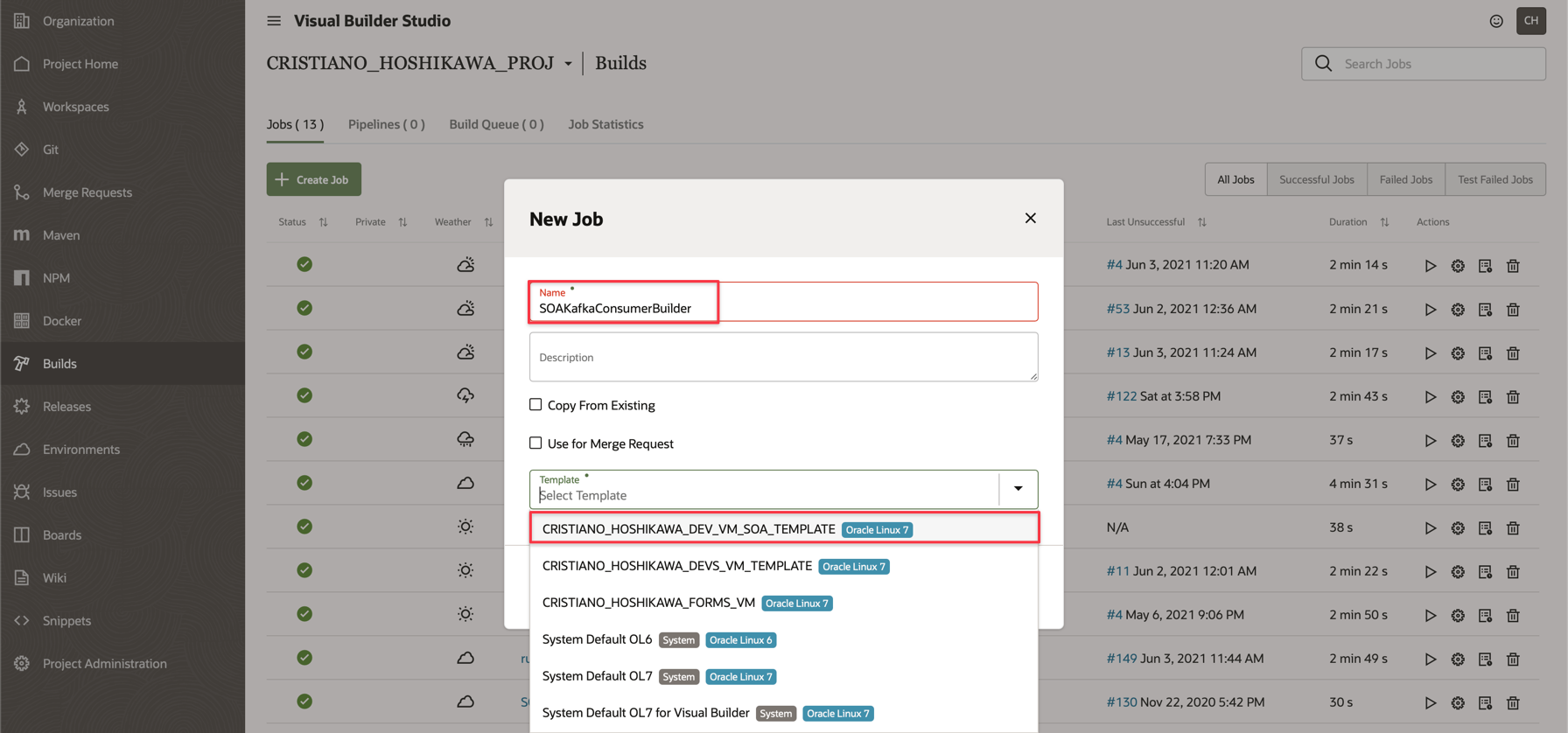Sort jobs by Duration column
The width and height of the screenshot is (1568, 733).
point(1384,222)
